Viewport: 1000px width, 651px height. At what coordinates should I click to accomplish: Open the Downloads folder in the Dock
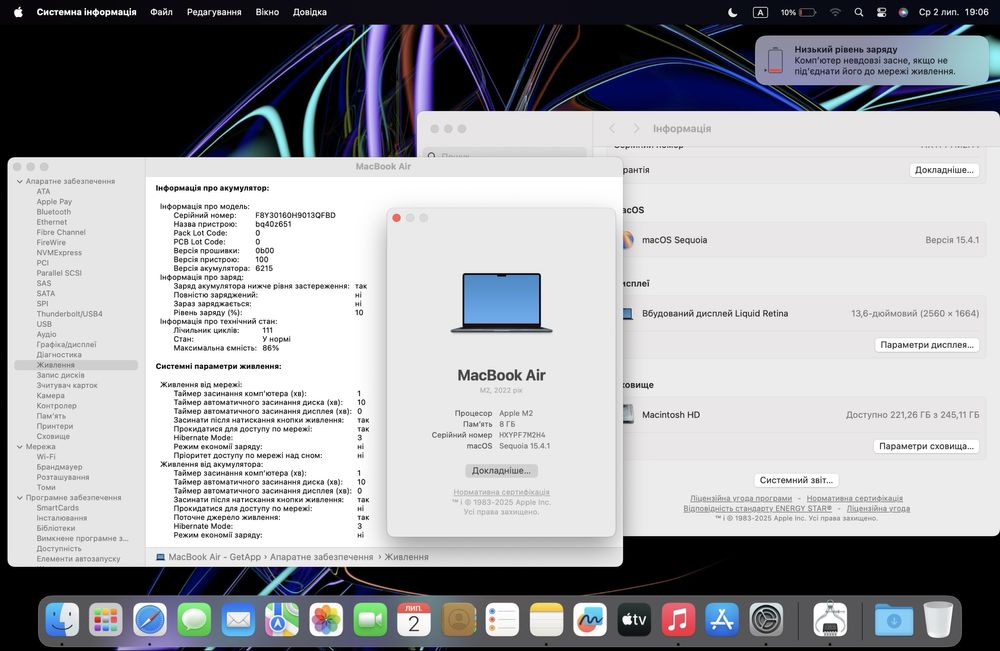tap(893, 619)
